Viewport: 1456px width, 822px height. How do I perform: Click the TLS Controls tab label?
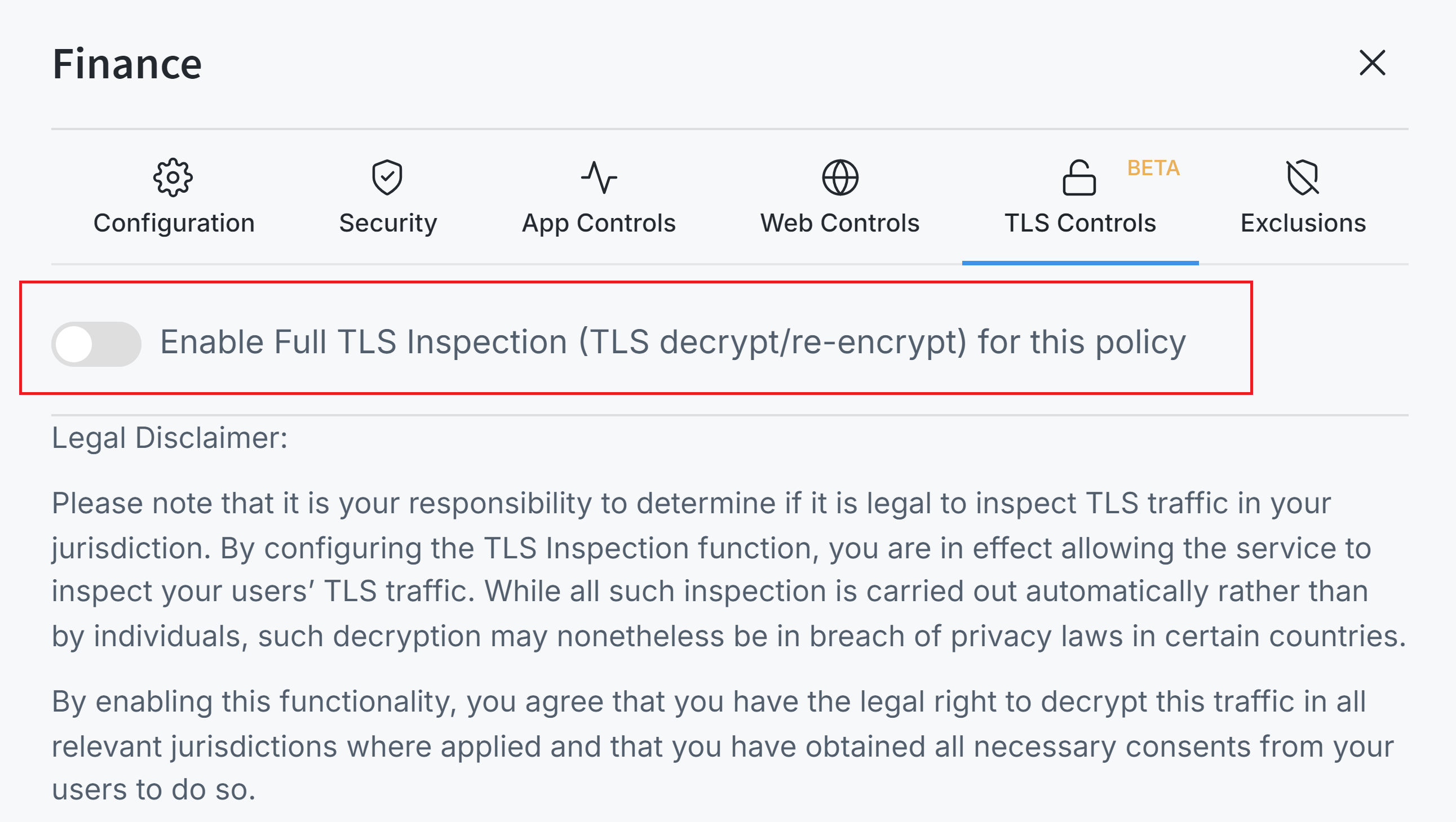1080,223
